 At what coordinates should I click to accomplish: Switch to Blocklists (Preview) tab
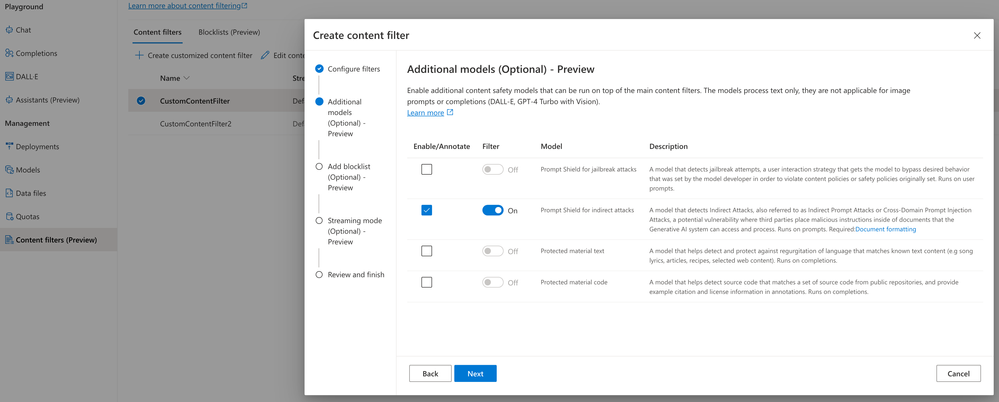click(229, 32)
